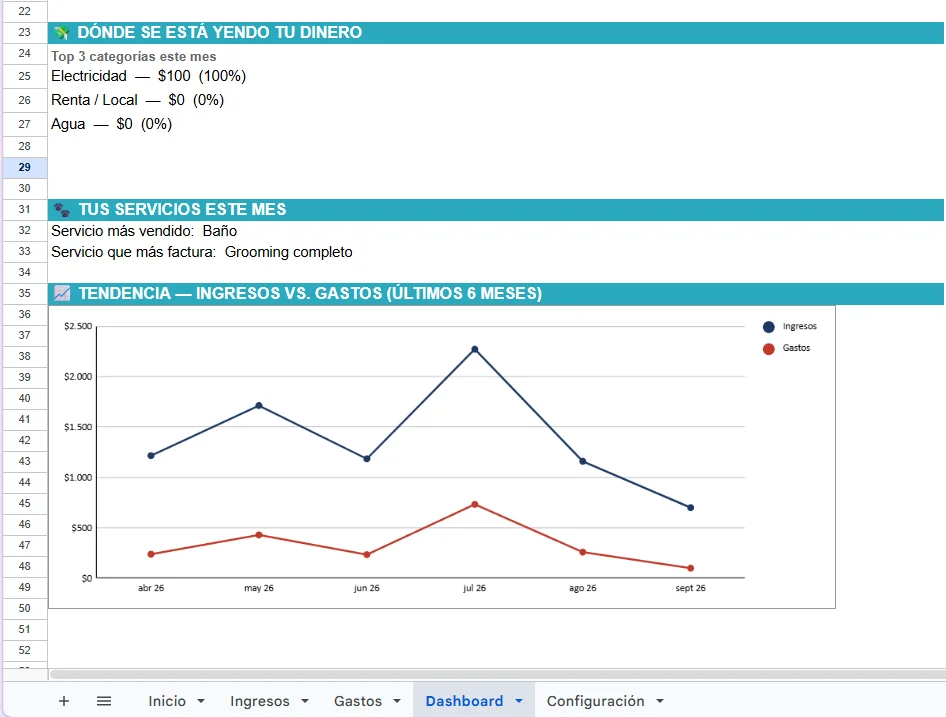
Task: Click the Ingresos data point for sept 26
Action: pos(691,508)
